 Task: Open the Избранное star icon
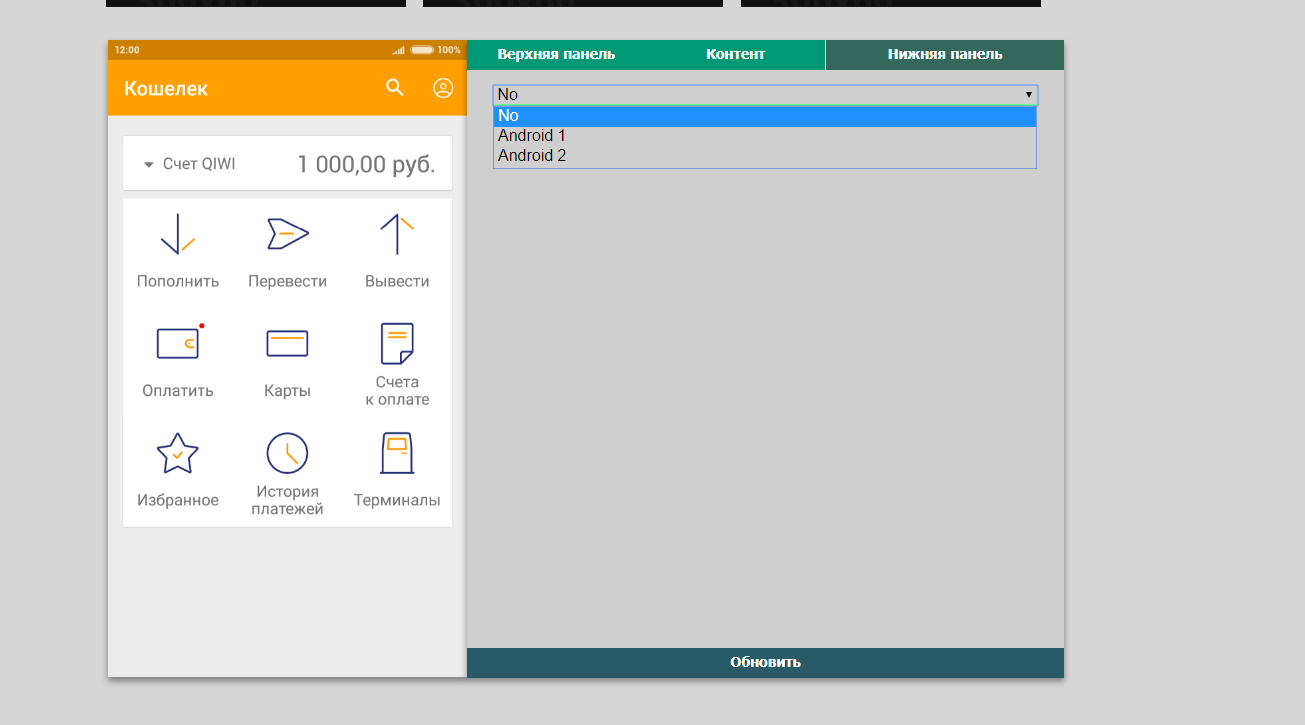(177, 453)
